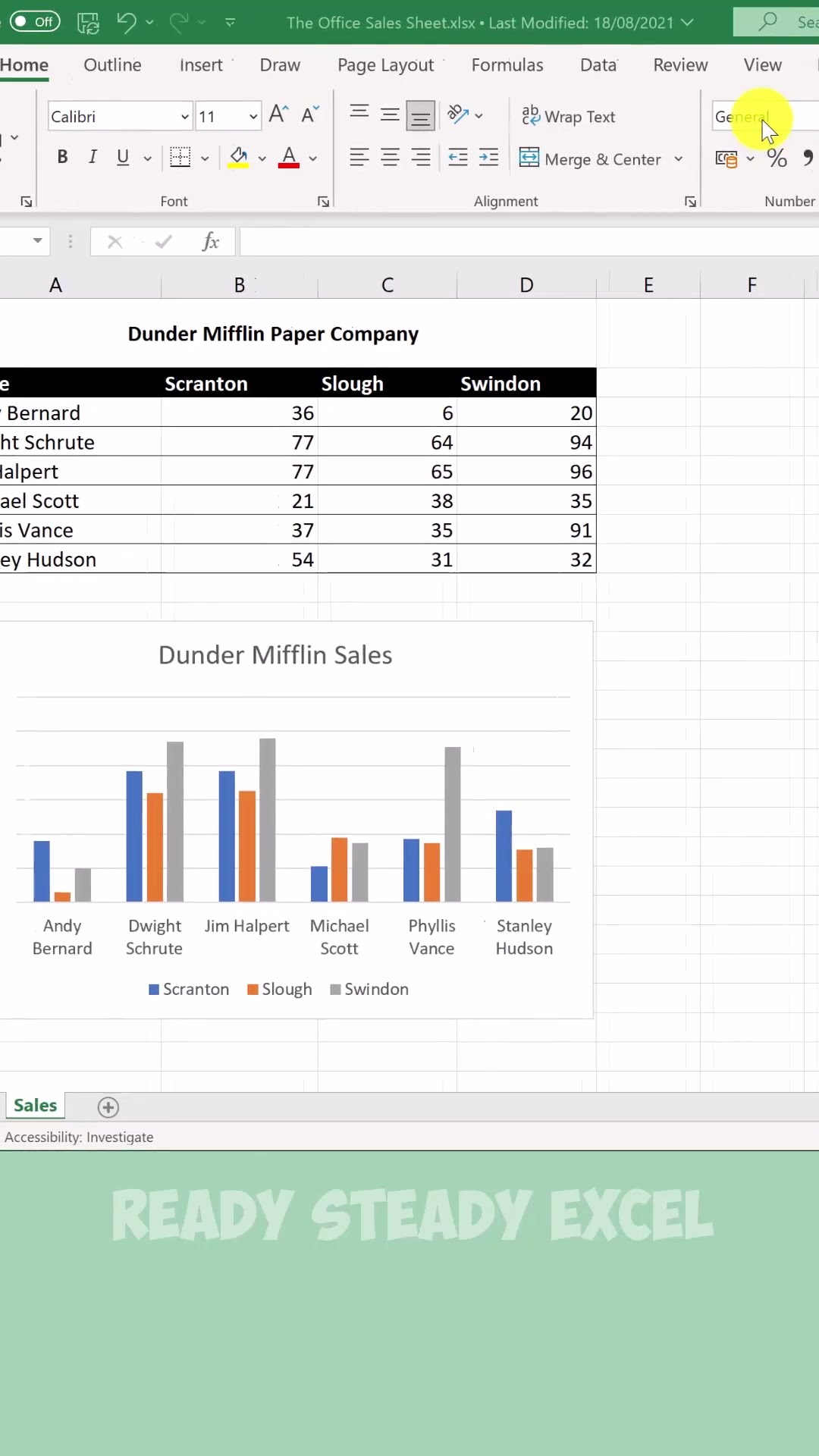Open Customize Quick Access Toolbar menu
The height and width of the screenshot is (1456, 819).
[230, 23]
